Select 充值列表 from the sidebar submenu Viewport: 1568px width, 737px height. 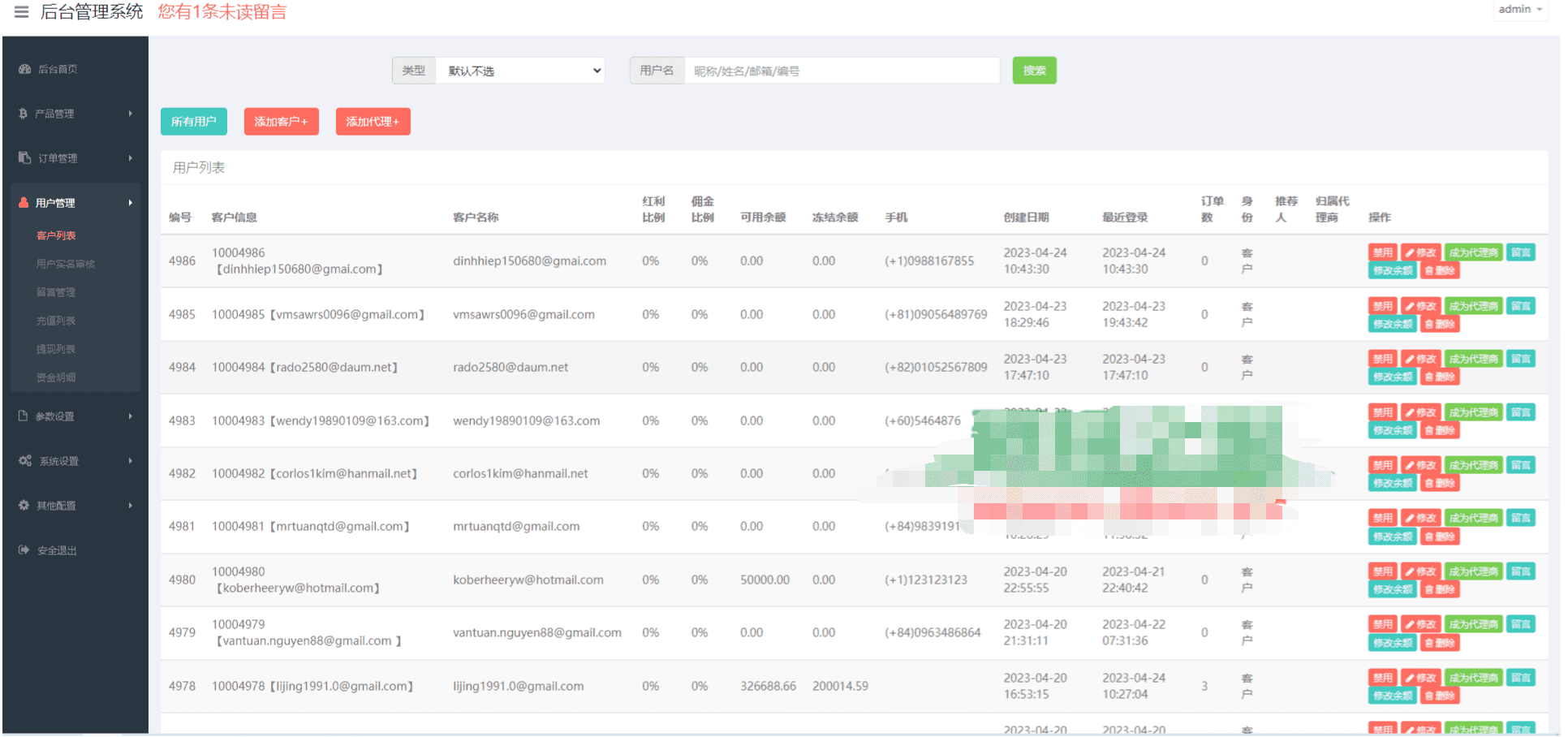(x=56, y=321)
